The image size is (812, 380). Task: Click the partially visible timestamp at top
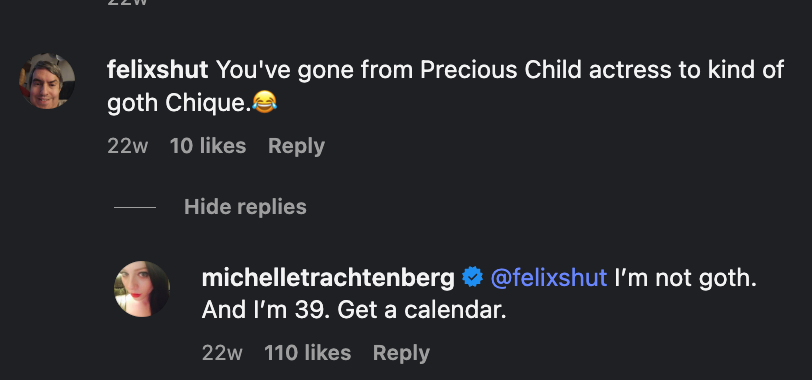click(x=127, y=3)
